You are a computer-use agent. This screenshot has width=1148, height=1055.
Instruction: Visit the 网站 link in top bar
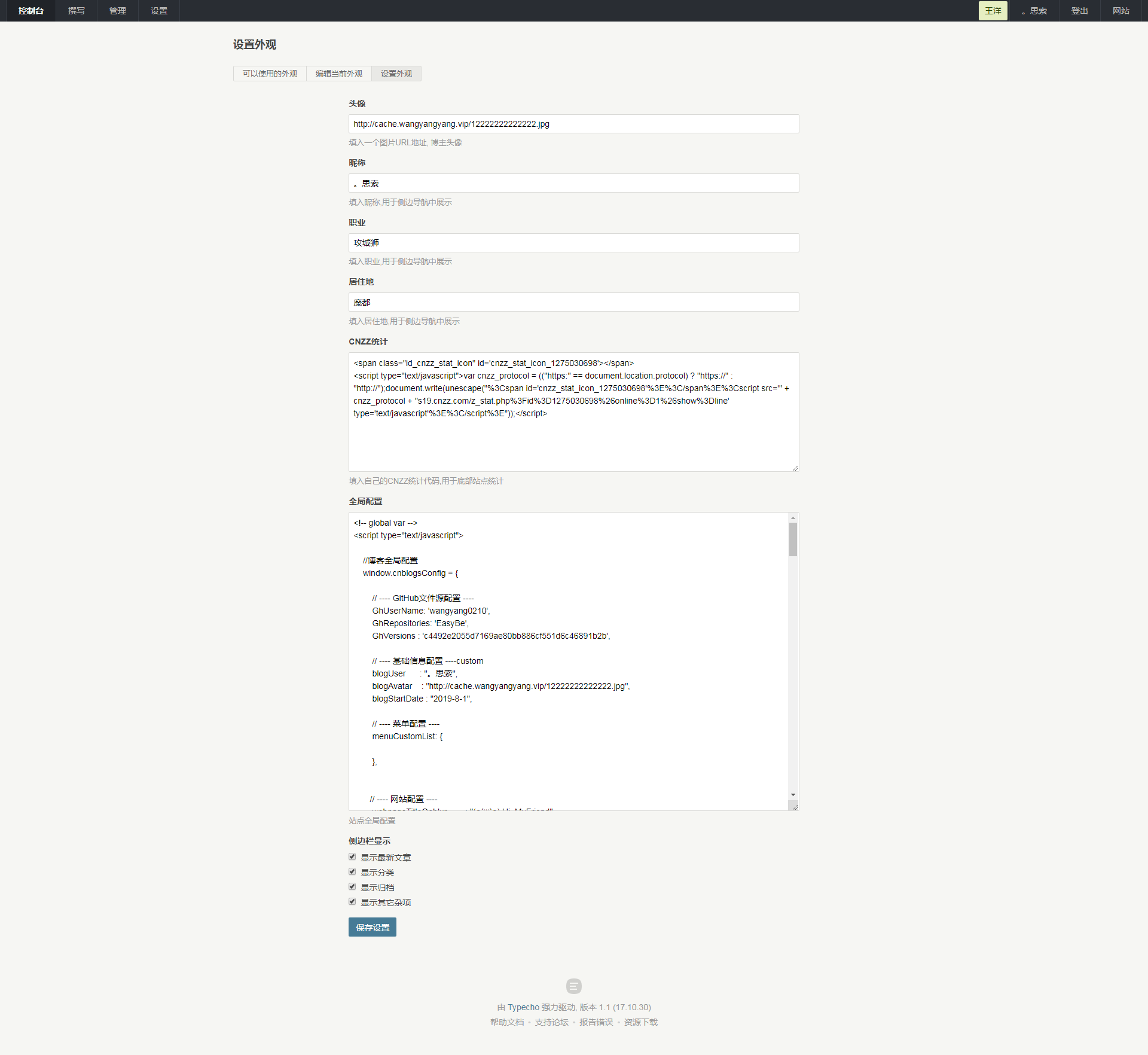click(1121, 11)
